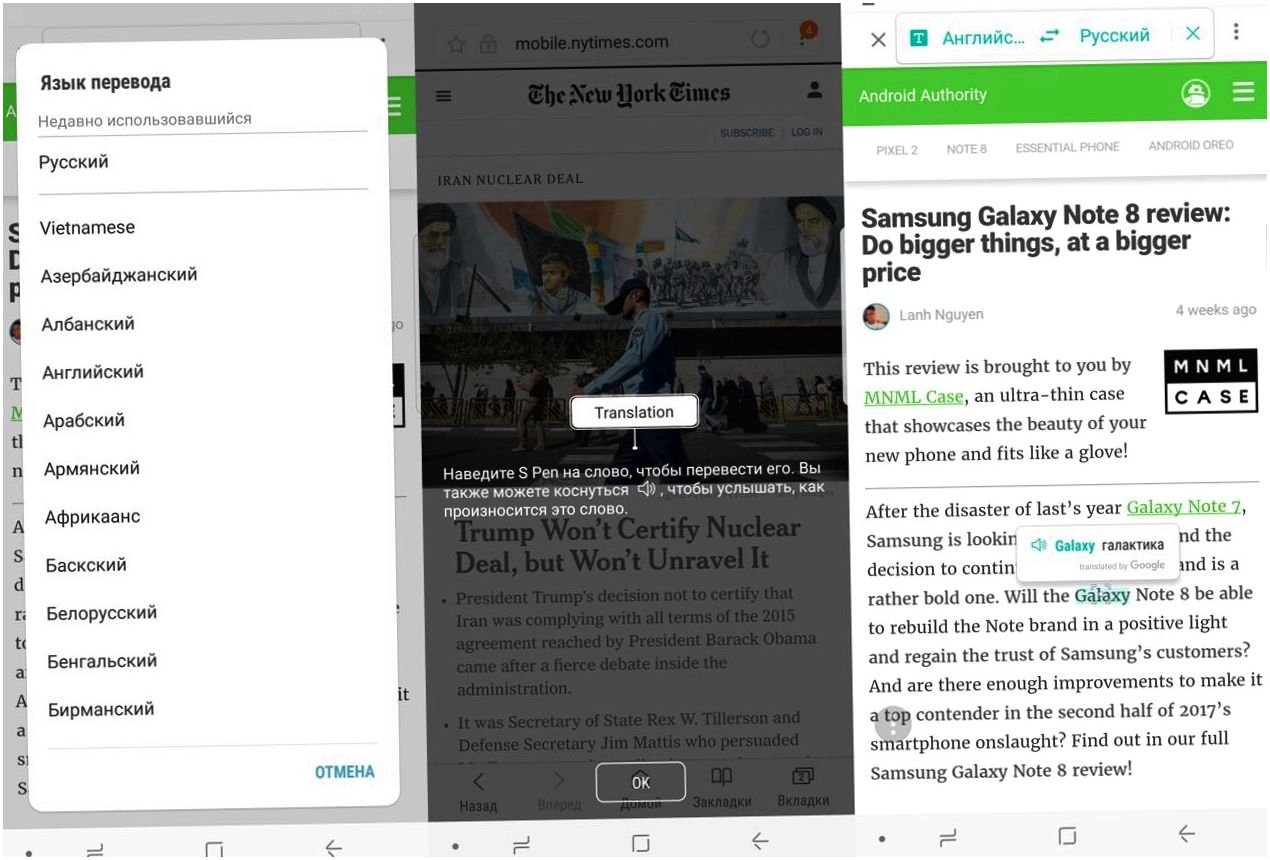
Task: Tap home button in middle phone navbar
Action: click(x=641, y=844)
